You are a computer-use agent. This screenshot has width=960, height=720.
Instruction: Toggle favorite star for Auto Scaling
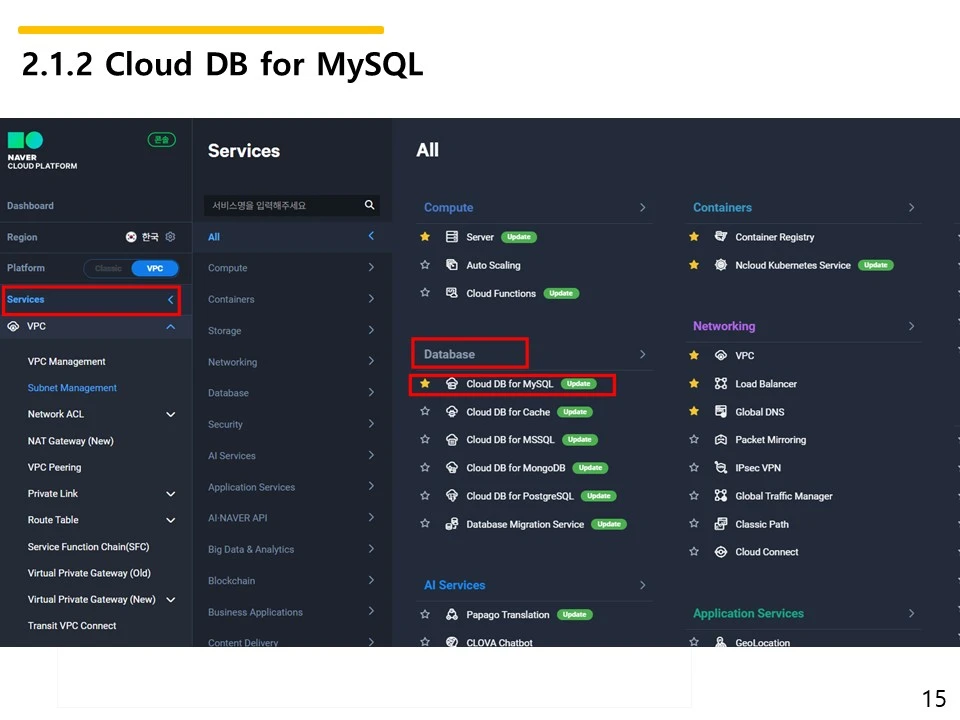click(425, 264)
